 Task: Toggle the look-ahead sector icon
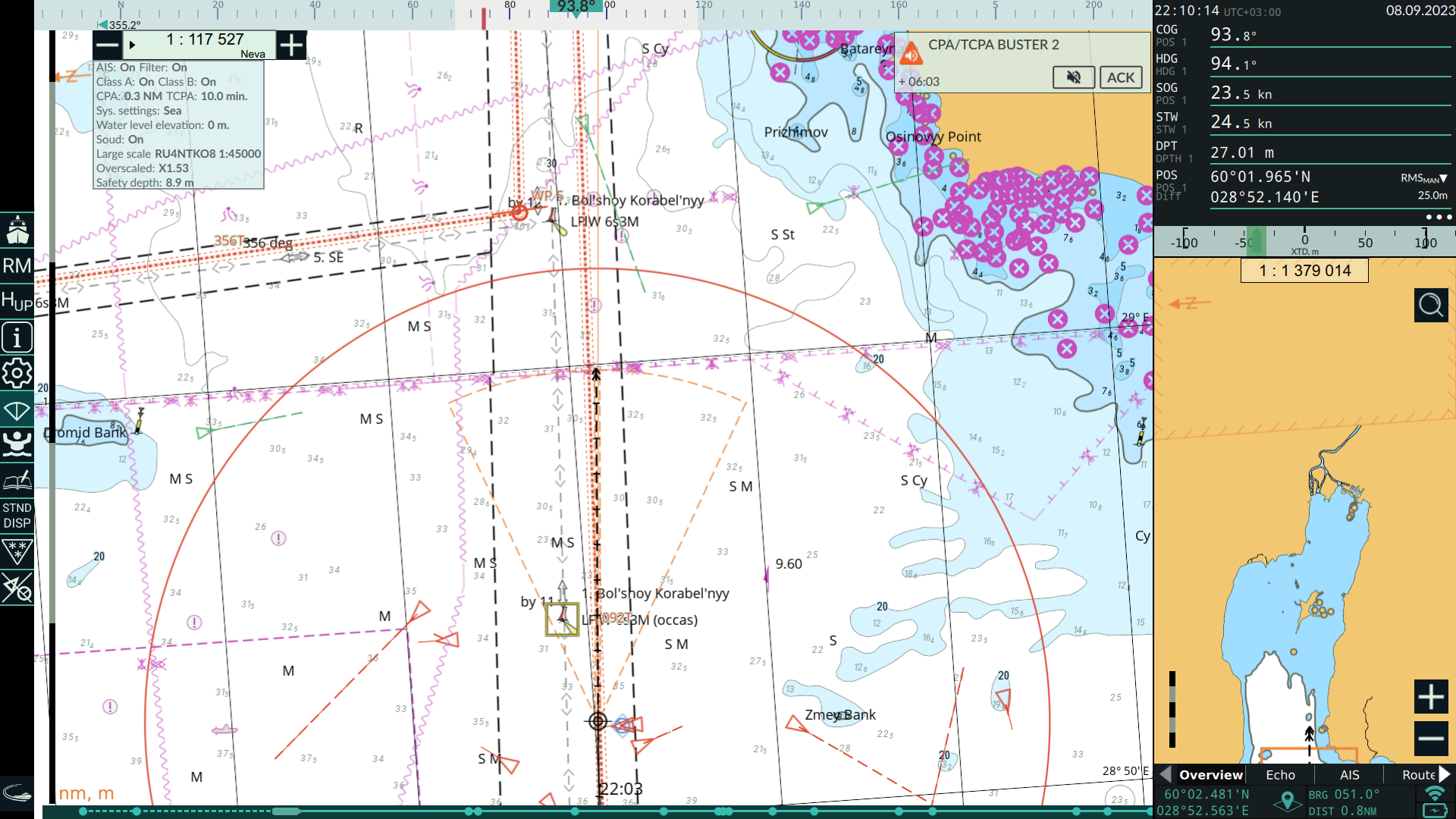[17, 410]
